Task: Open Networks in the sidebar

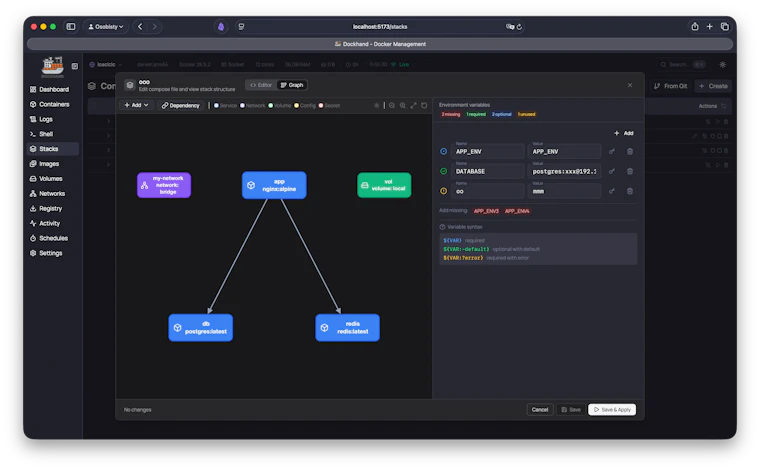Action: tap(48, 194)
